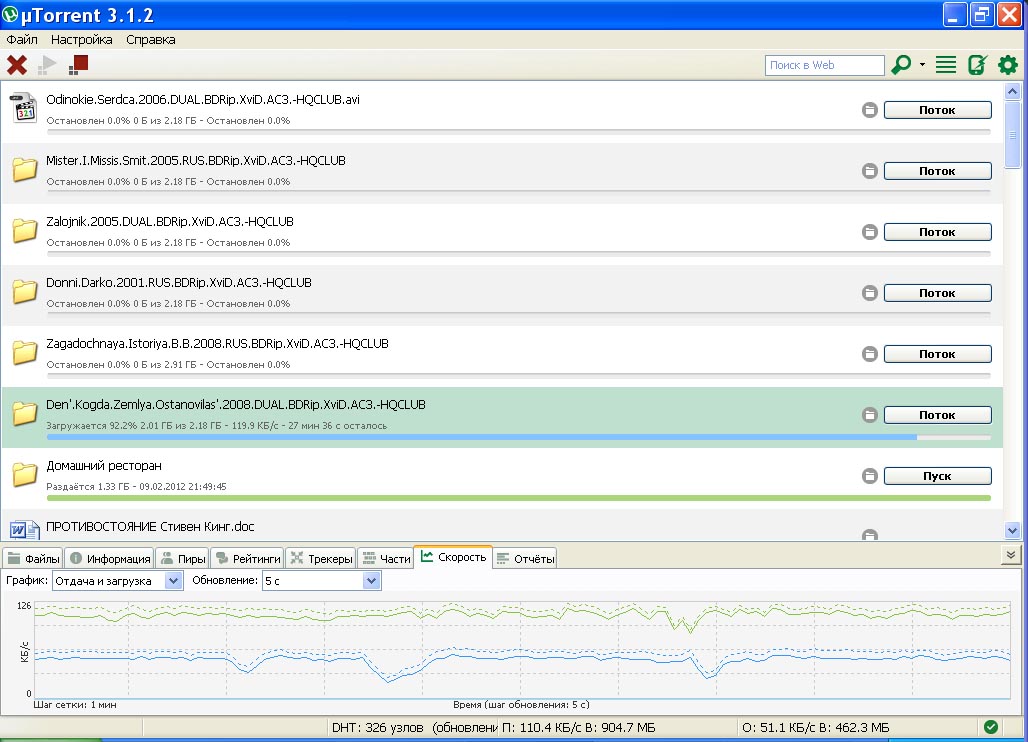The width and height of the screenshot is (1028, 742).
Task: Switch to the Отчёты tab
Action: [525, 558]
